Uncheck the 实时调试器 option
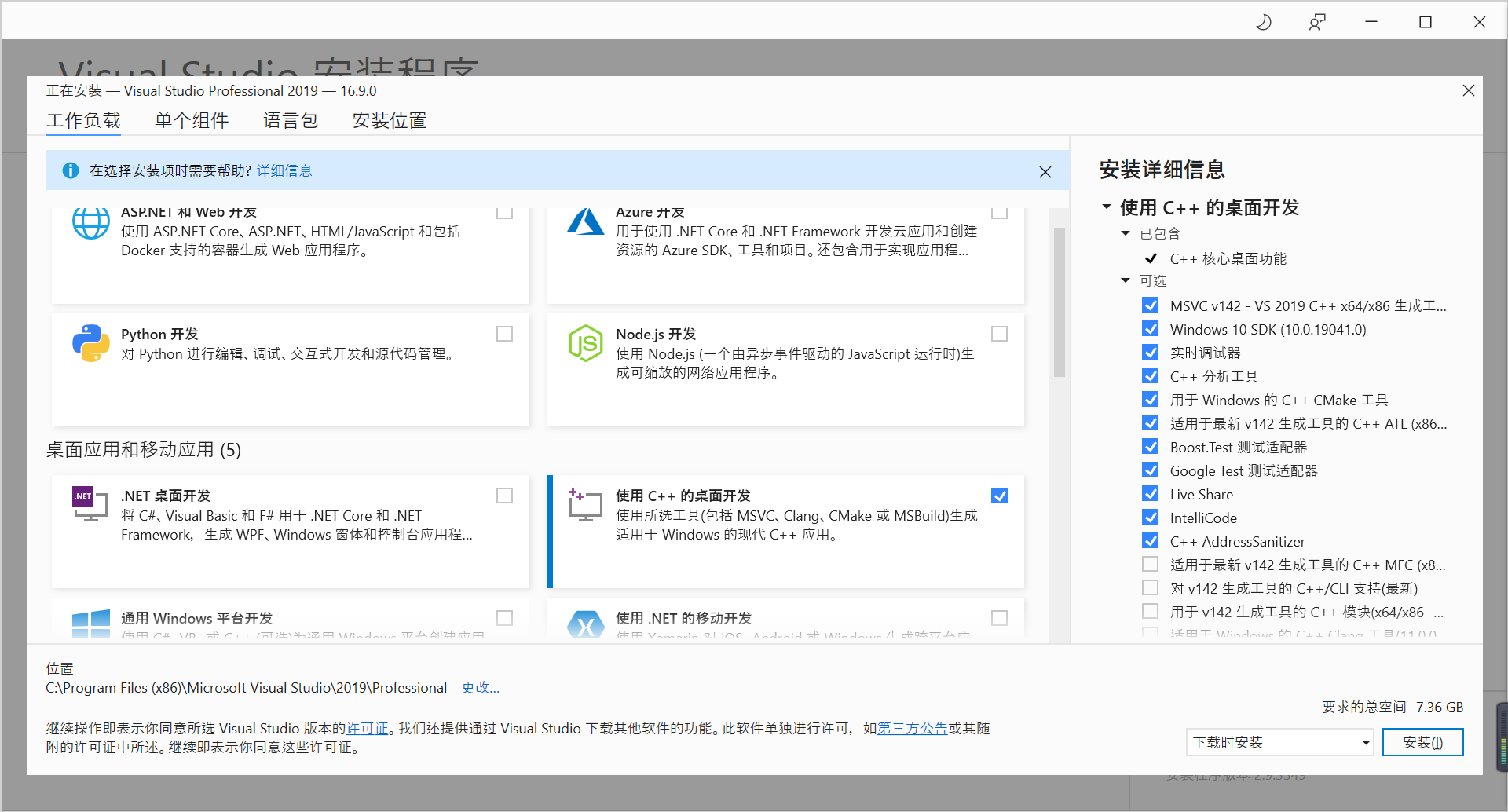 click(x=1151, y=352)
